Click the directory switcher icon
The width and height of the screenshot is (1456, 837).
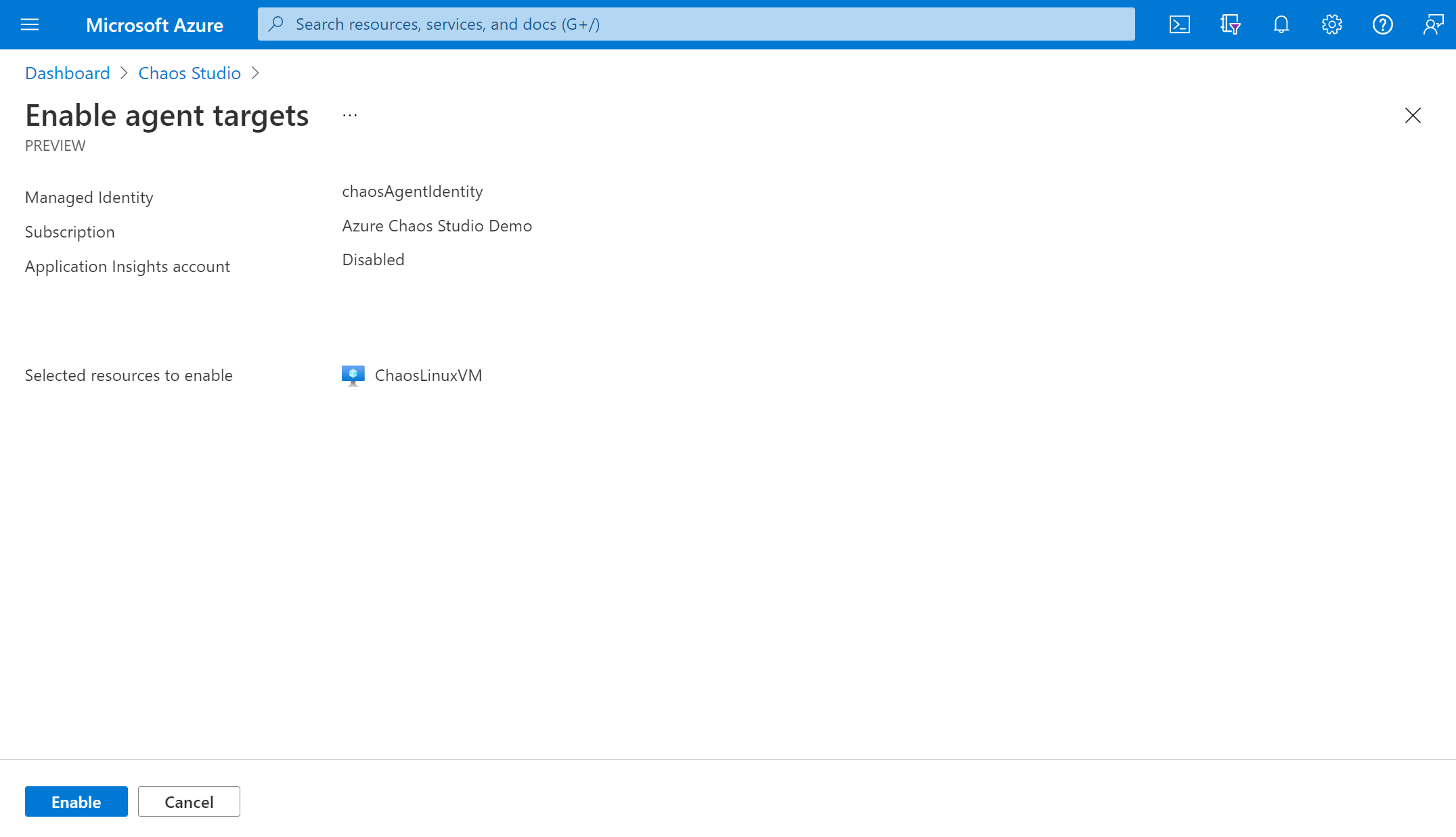1231,24
